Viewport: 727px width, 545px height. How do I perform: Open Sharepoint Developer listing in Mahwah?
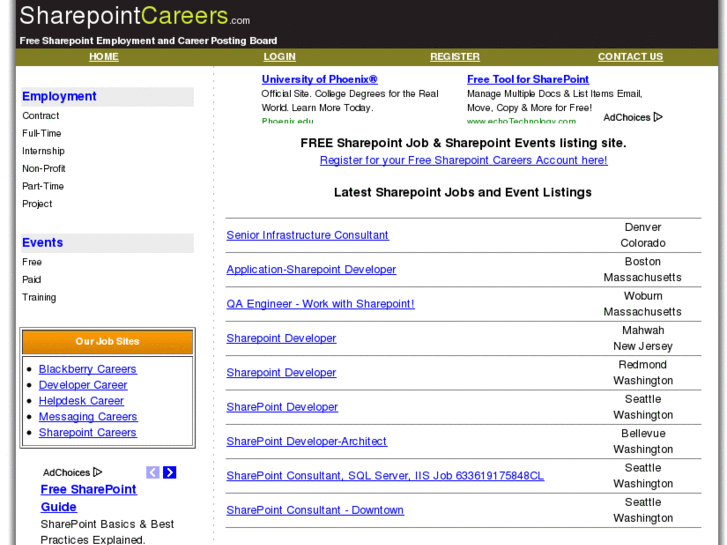coord(281,338)
